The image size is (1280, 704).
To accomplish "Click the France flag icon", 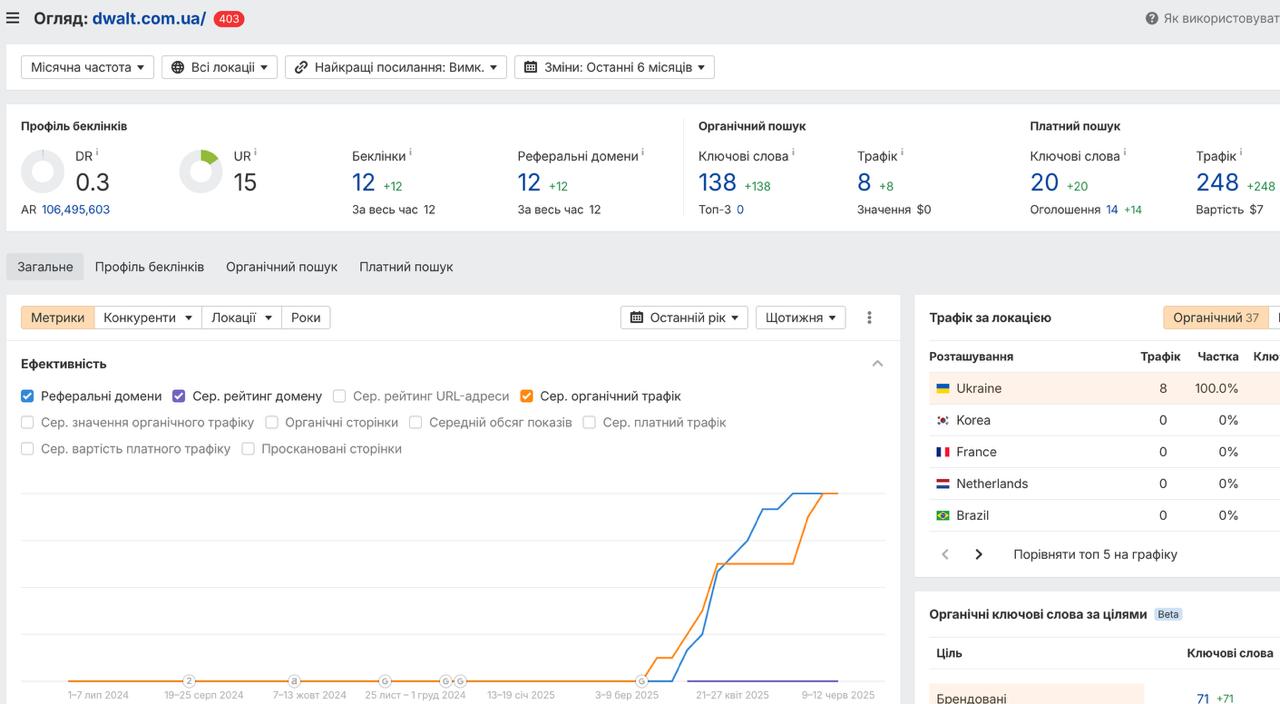I will coord(942,452).
